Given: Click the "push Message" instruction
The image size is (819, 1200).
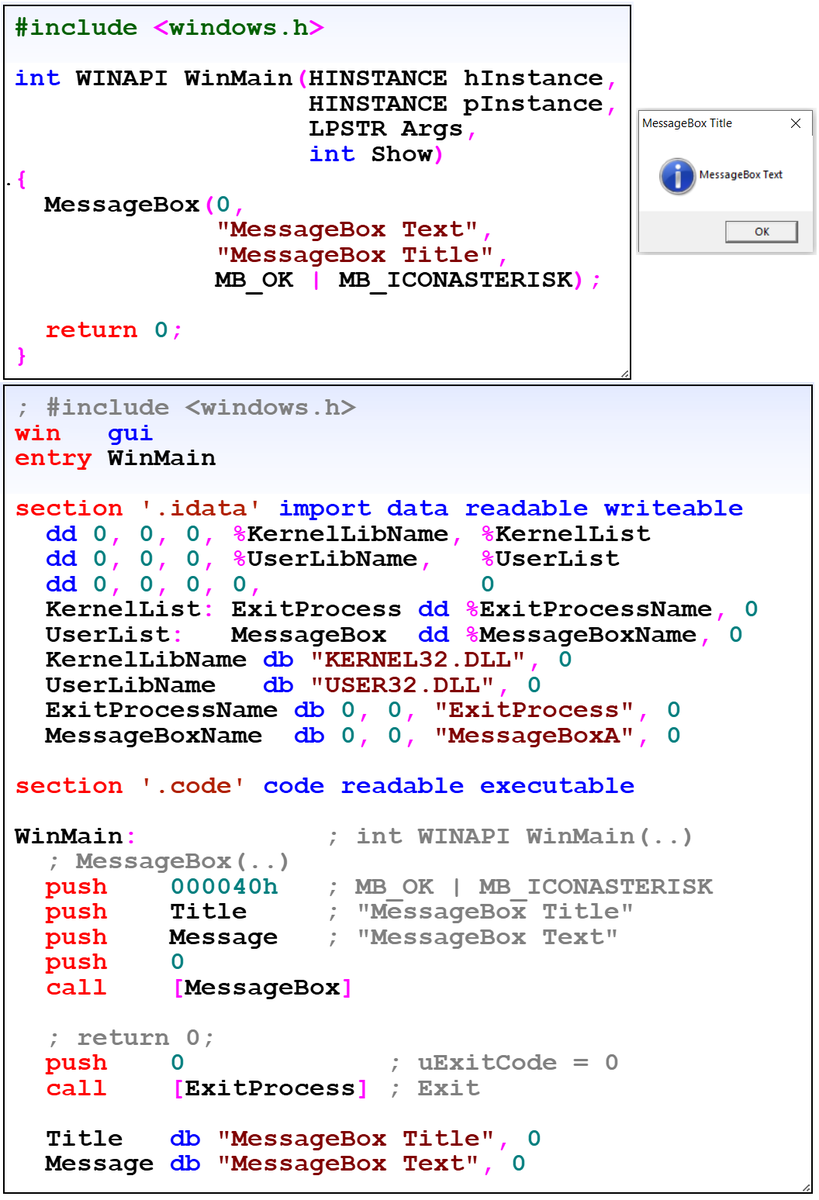Looking at the screenshot, I should [162, 937].
